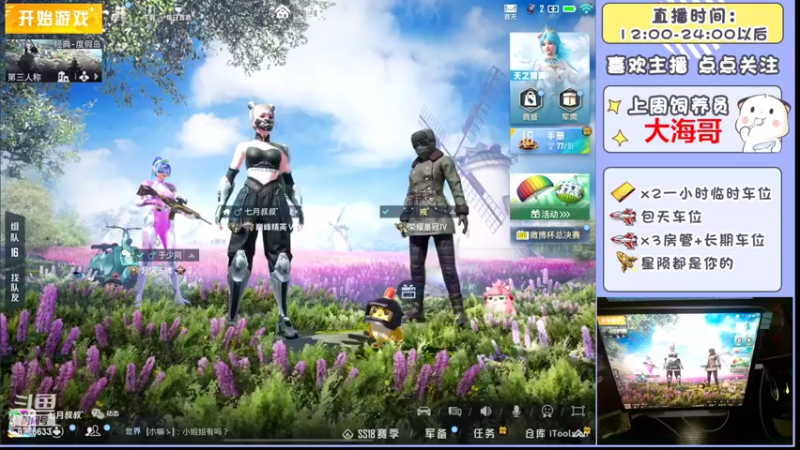Select the 组队 team tab on left sidebar
This screenshot has height=450, width=800.
[15, 239]
